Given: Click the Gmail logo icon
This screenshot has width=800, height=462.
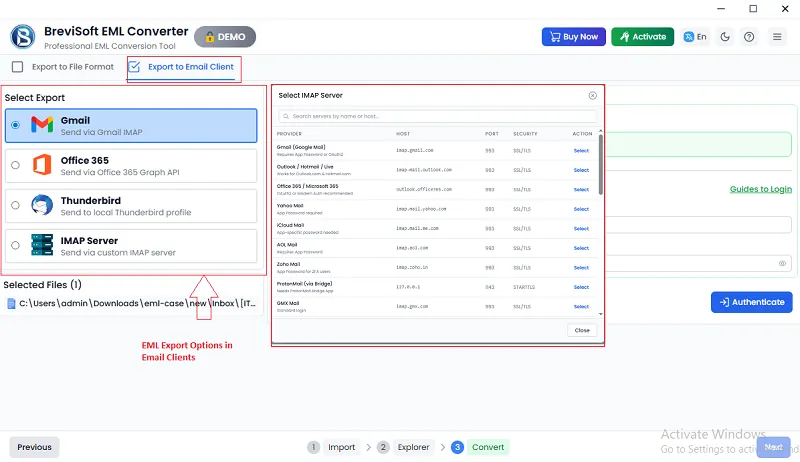Looking at the screenshot, I should pyautogui.click(x=41, y=125).
